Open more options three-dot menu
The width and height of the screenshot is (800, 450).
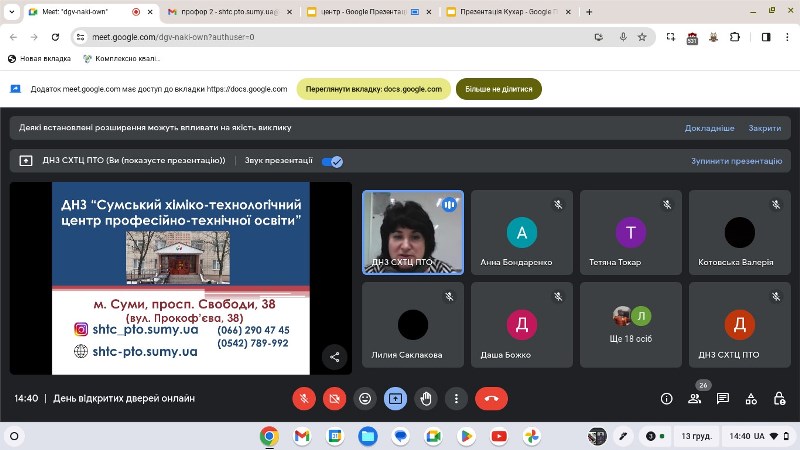pyautogui.click(x=456, y=398)
